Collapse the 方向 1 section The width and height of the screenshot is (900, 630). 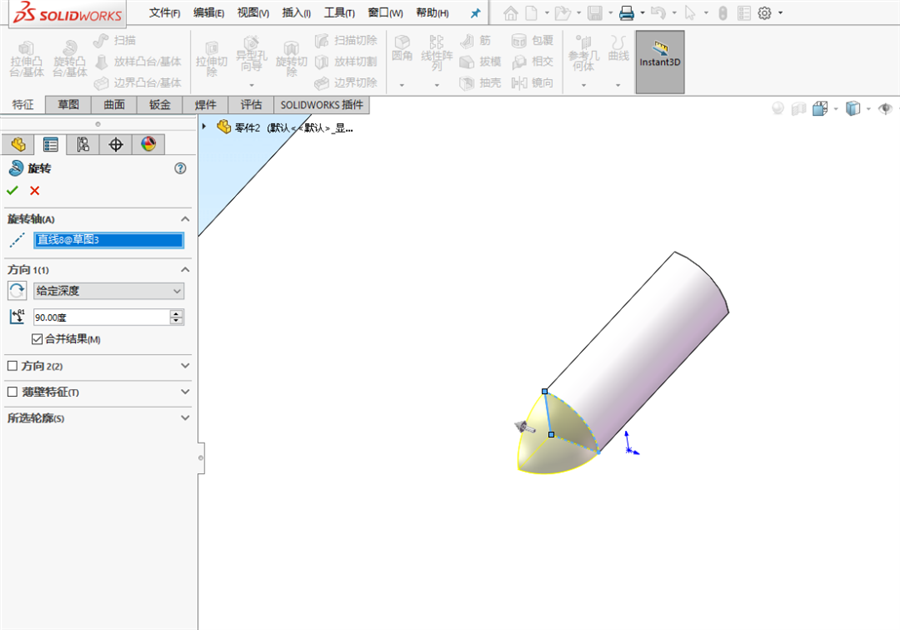tap(185, 270)
